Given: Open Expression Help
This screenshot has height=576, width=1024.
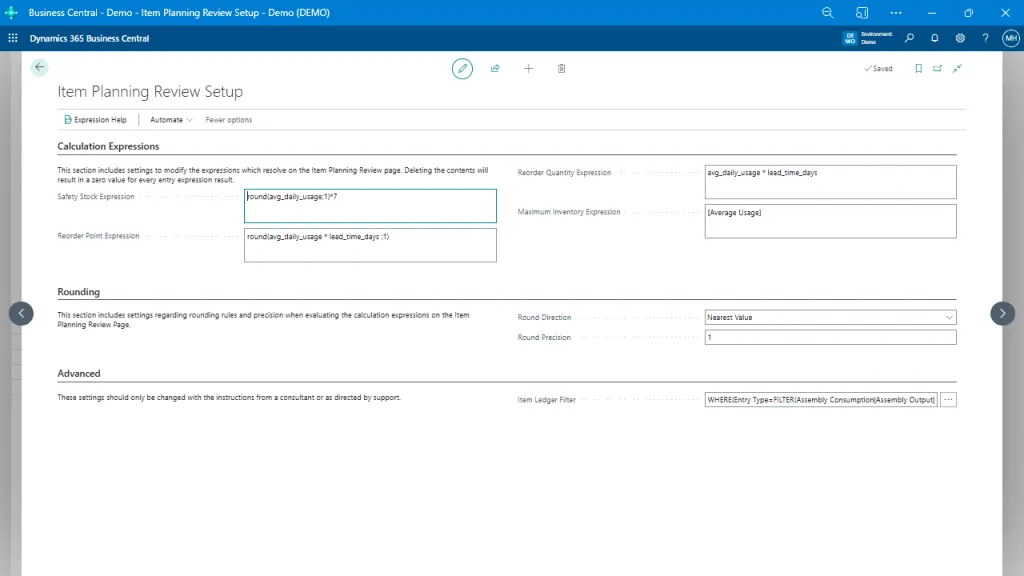Looking at the screenshot, I should (95, 119).
